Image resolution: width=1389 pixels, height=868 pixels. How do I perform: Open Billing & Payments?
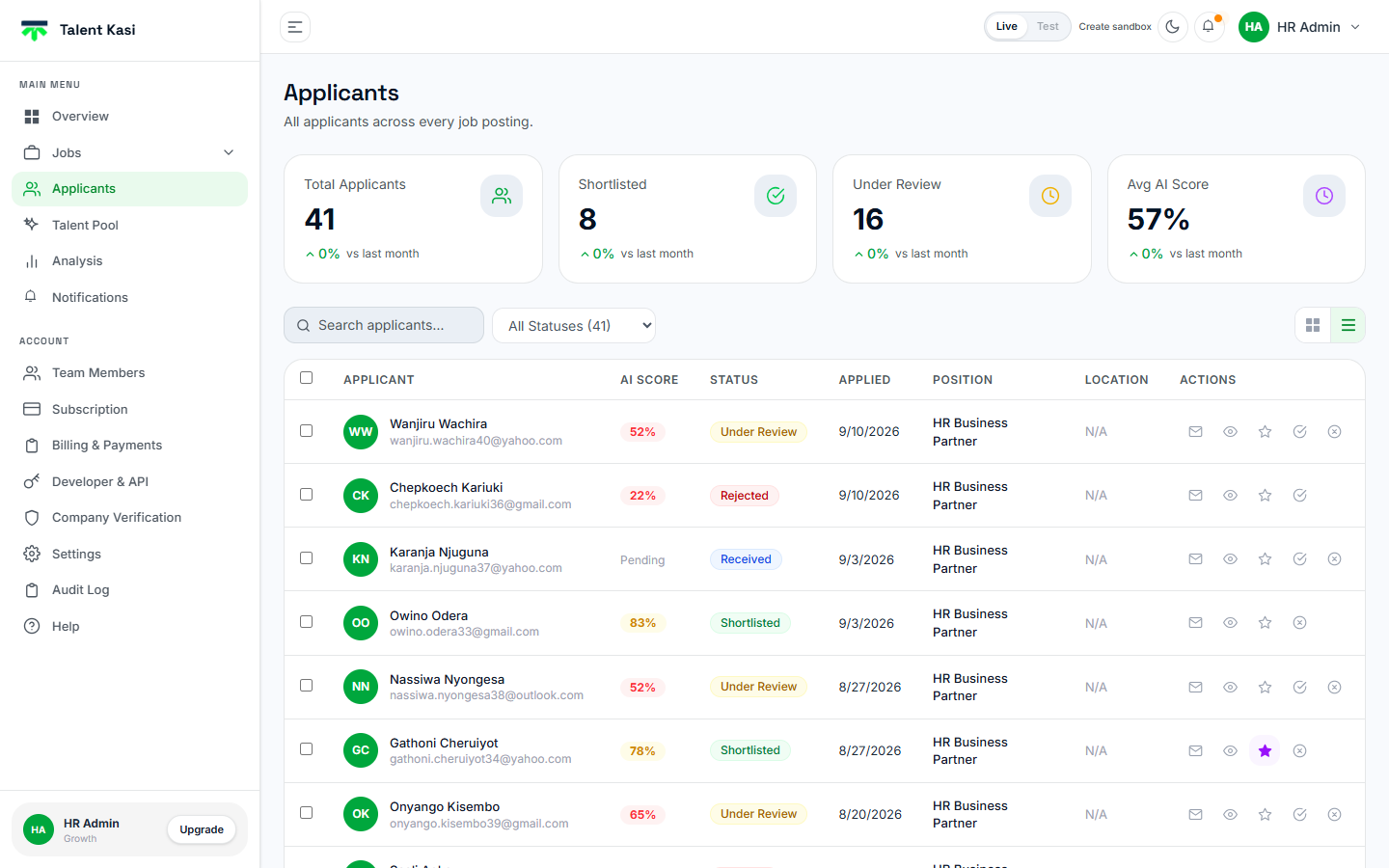129,446
